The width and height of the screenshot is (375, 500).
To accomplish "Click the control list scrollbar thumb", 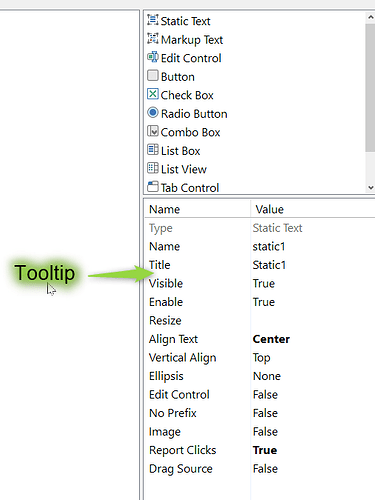I will [370, 87].
